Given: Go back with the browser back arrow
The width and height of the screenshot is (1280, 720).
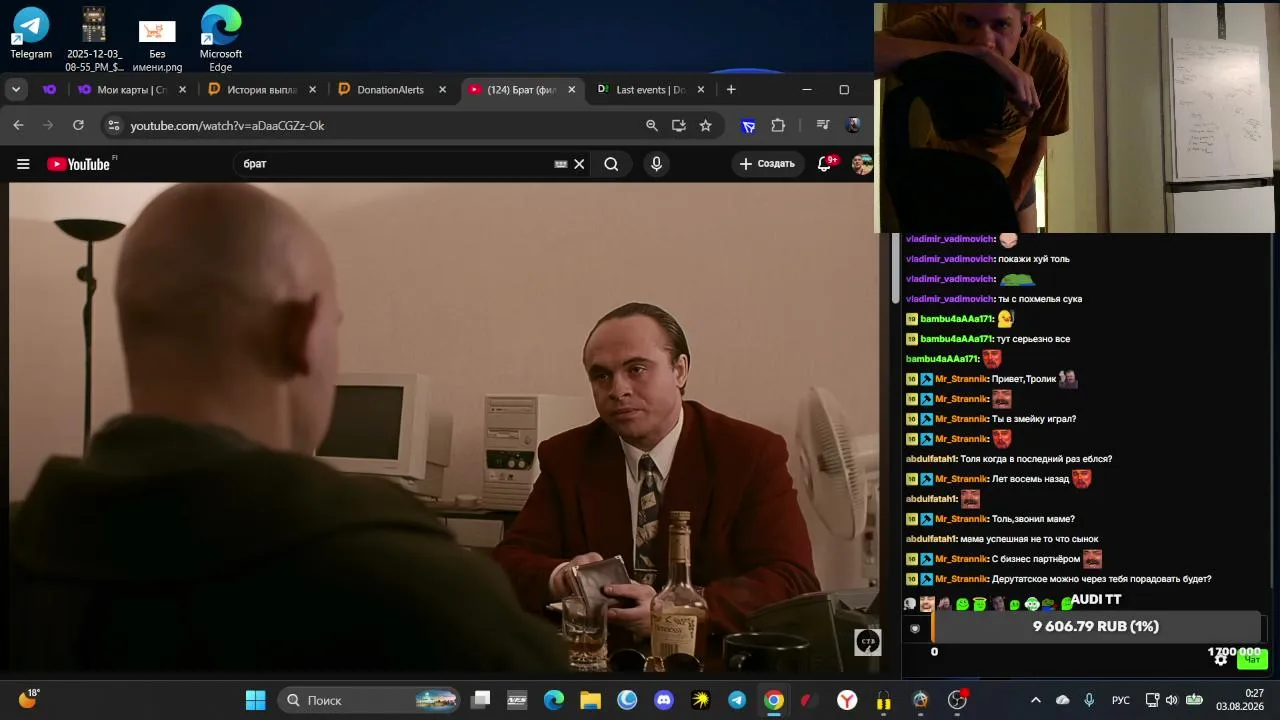Looking at the screenshot, I should pos(18,125).
